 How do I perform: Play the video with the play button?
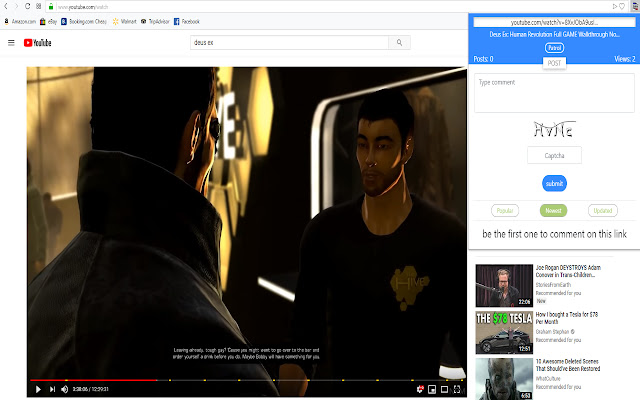pyautogui.click(x=38, y=389)
